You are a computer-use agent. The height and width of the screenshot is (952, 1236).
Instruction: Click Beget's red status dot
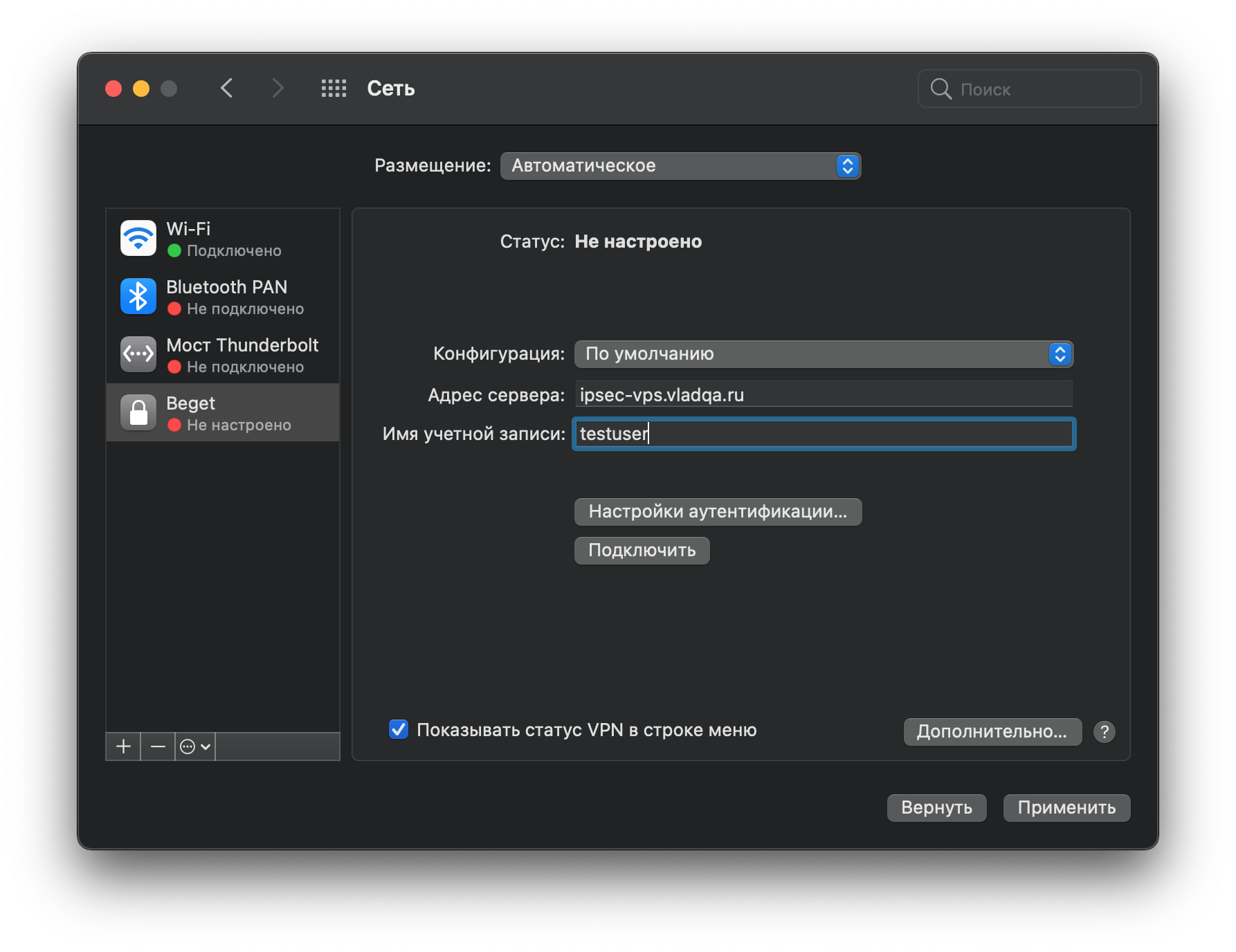(x=174, y=425)
